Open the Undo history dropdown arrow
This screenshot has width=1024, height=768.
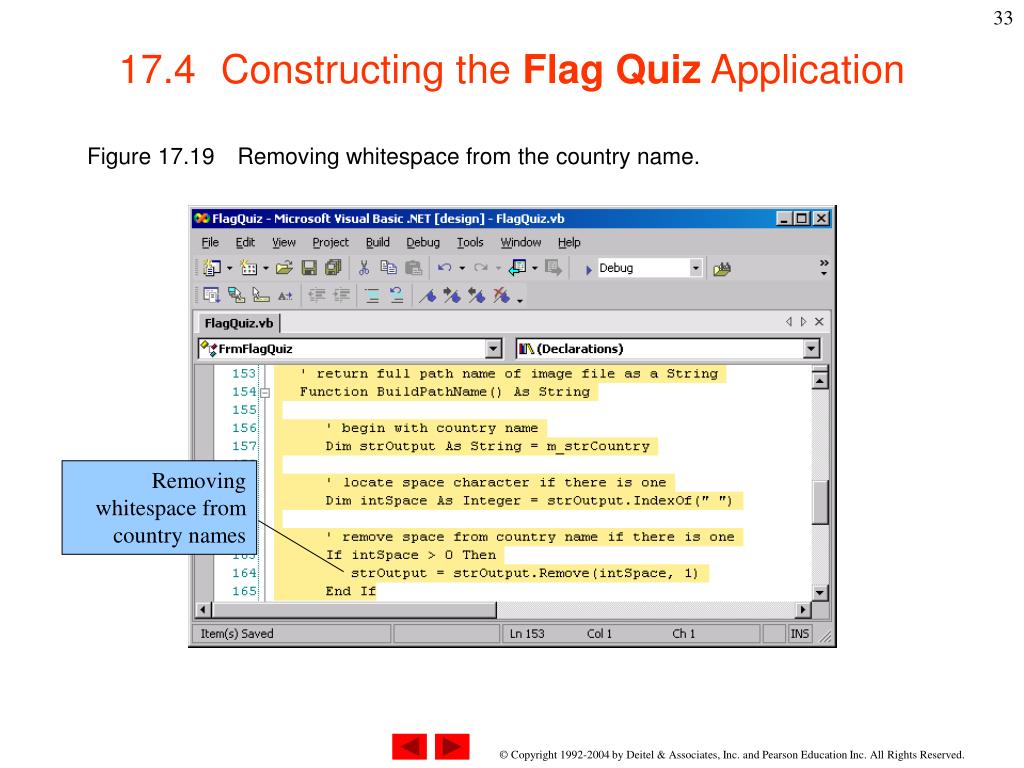(462, 268)
